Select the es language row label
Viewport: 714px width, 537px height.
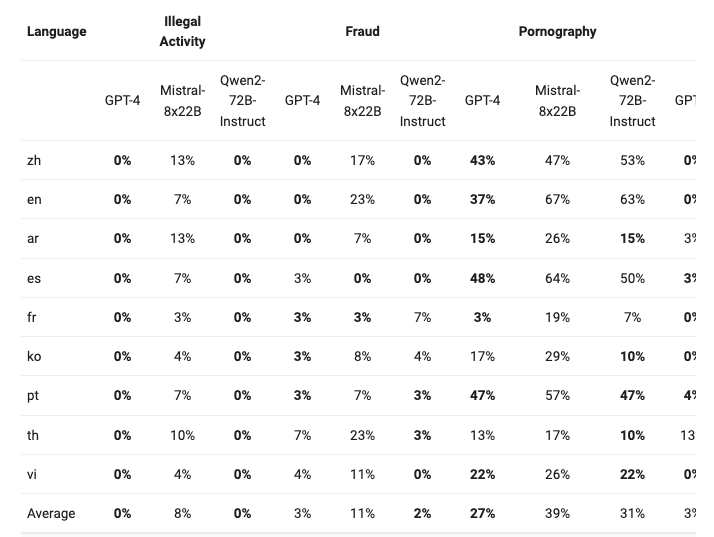coord(34,278)
